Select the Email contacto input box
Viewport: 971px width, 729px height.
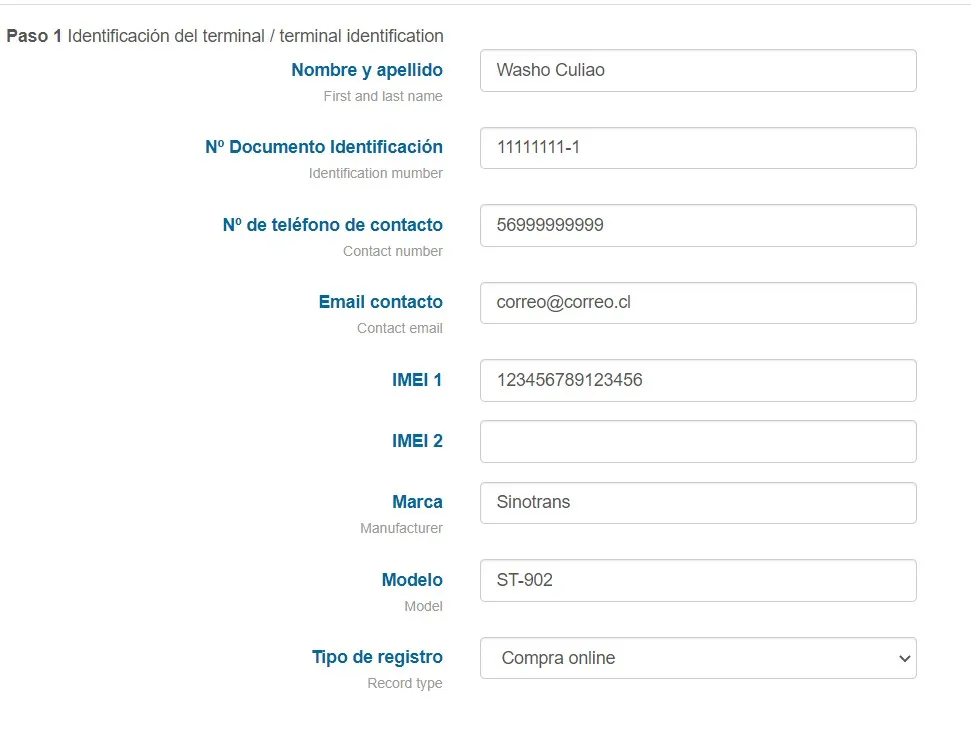pyautogui.click(x=698, y=303)
